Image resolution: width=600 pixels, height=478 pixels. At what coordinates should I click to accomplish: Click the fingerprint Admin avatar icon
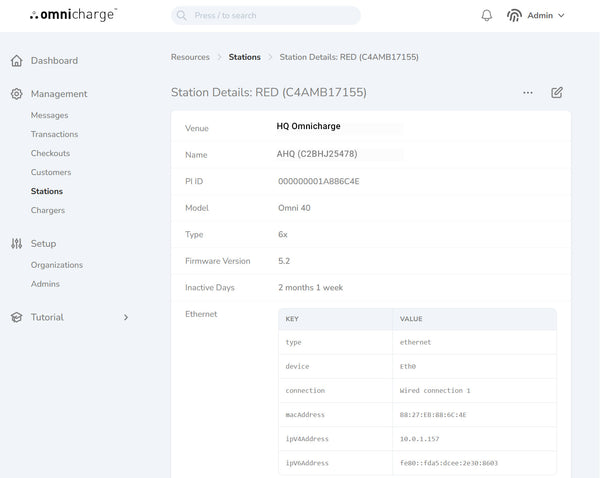coord(514,15)
